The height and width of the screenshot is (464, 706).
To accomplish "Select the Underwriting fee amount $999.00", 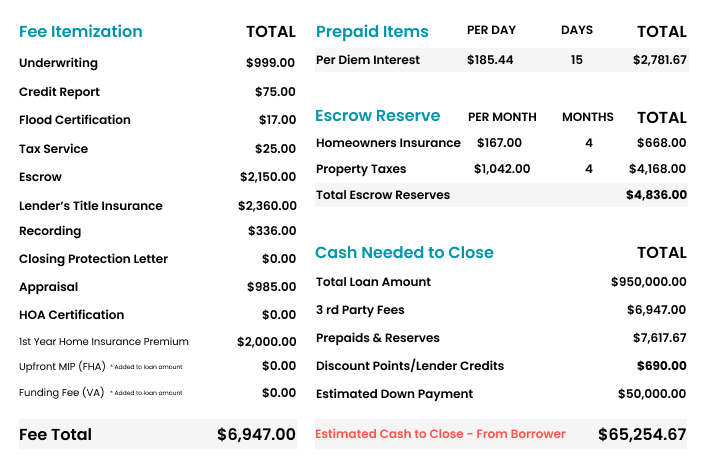I will tap(270, 63).
